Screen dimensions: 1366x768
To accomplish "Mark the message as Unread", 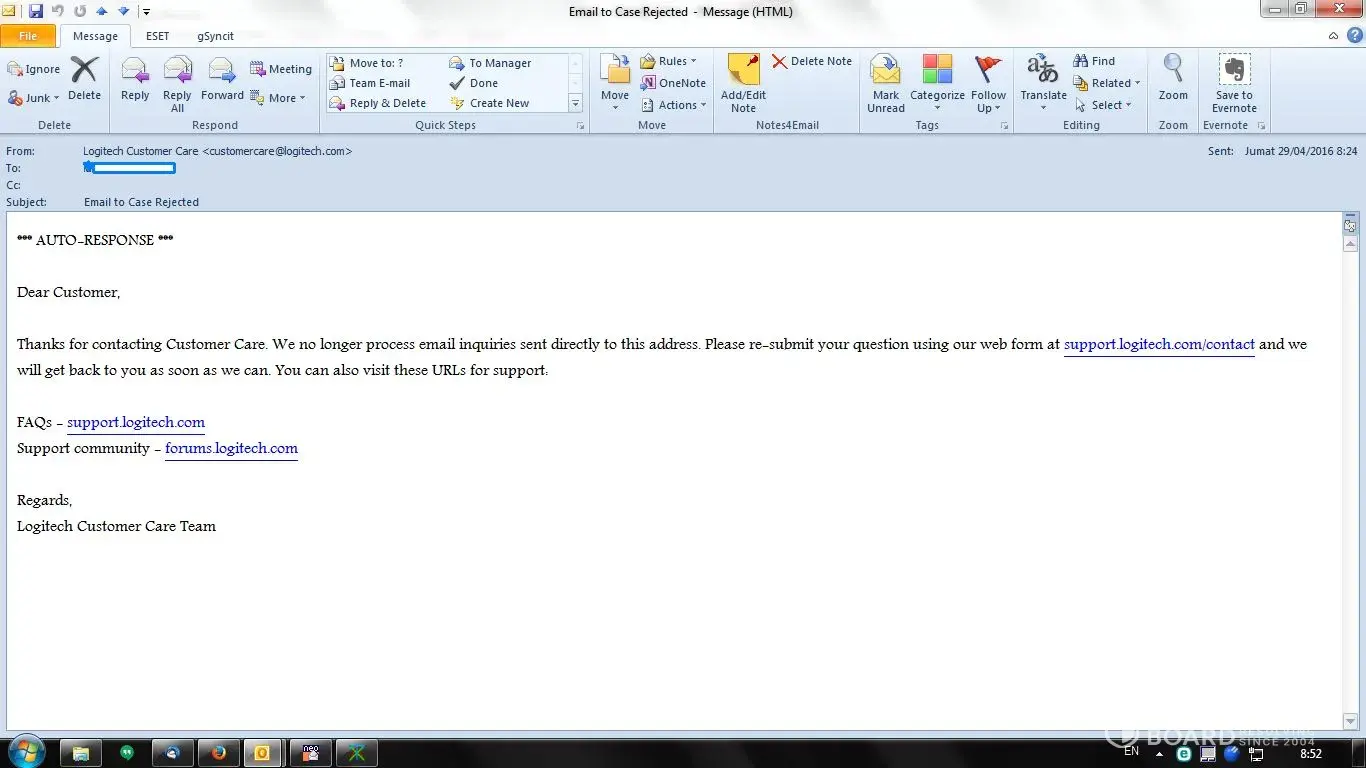I will [x=885, y=83].
